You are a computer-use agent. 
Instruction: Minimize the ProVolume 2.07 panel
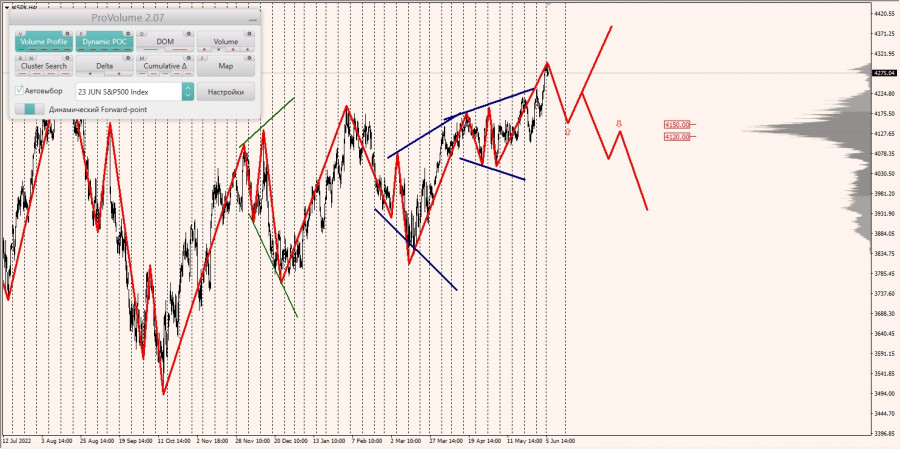coord(253,20)
